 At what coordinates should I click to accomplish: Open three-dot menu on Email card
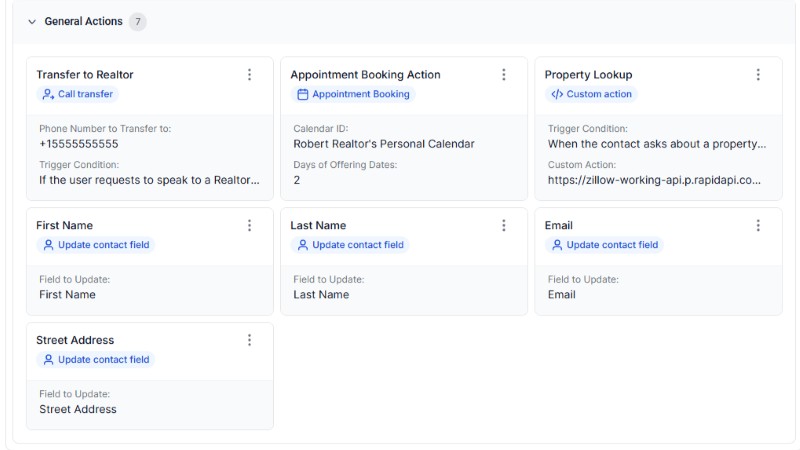click(757, 226)
